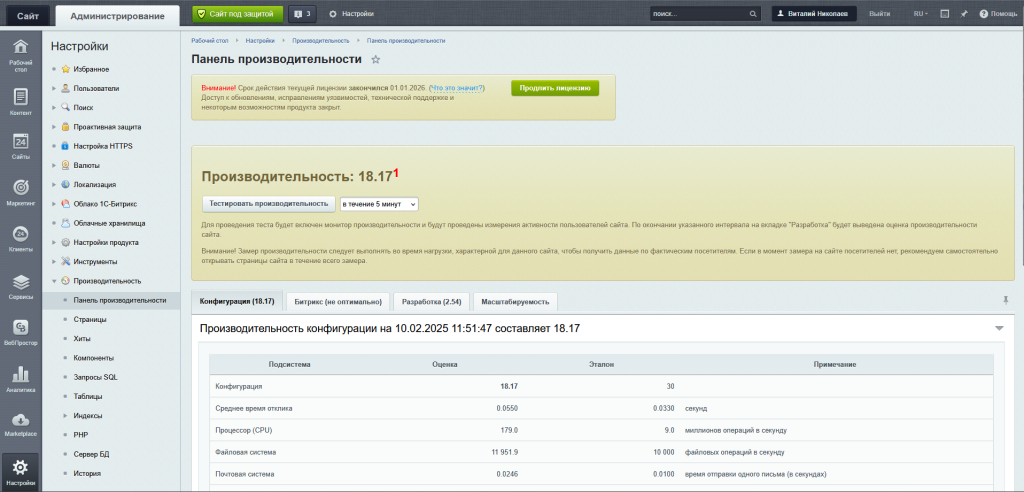
Task: Click Выйти logout link
Action: 879,14
